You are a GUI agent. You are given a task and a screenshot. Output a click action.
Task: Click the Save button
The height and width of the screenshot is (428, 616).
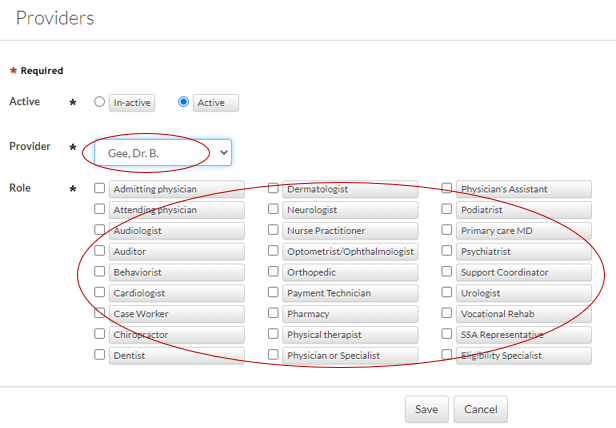point(426,409)
